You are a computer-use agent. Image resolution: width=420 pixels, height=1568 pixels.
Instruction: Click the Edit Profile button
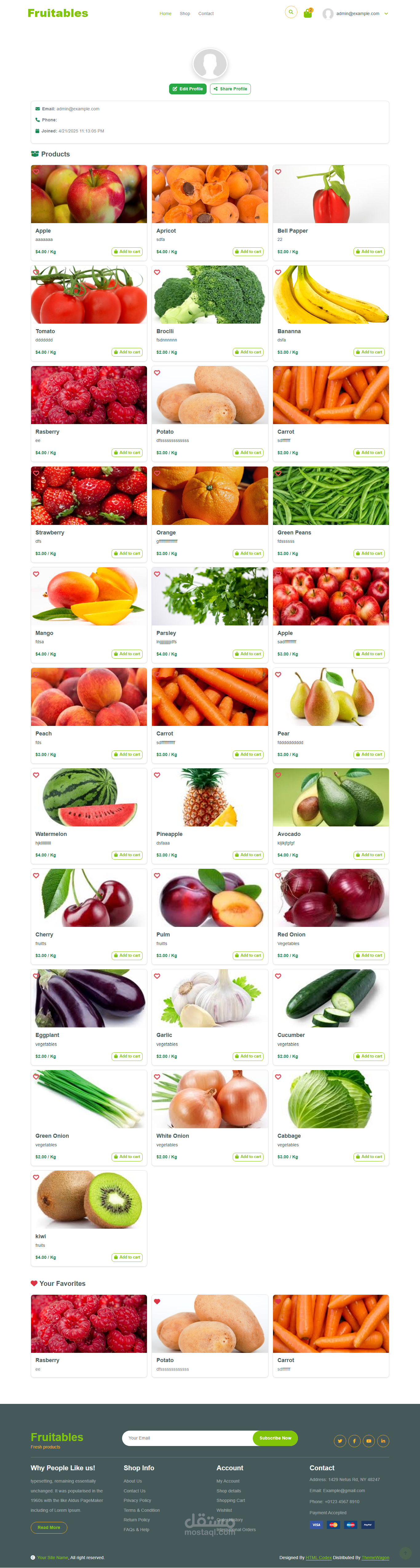click(x=188, y=89)
